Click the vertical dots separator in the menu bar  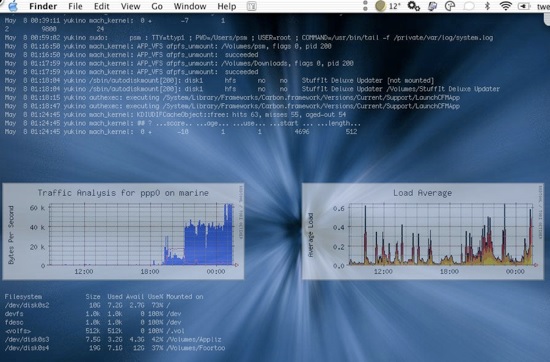(365, 6)
